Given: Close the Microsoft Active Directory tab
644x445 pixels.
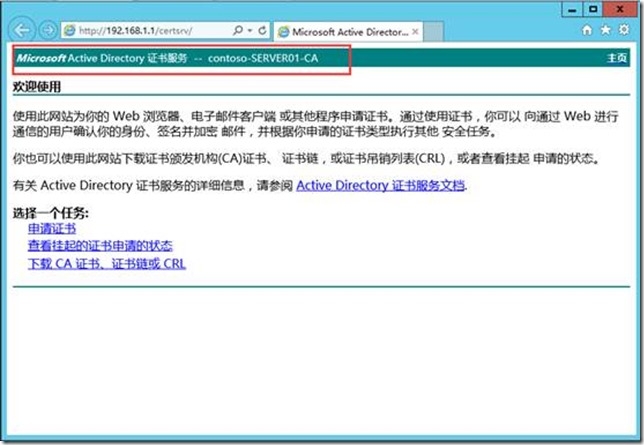Looking at the screenshot, I should [415, 31].
